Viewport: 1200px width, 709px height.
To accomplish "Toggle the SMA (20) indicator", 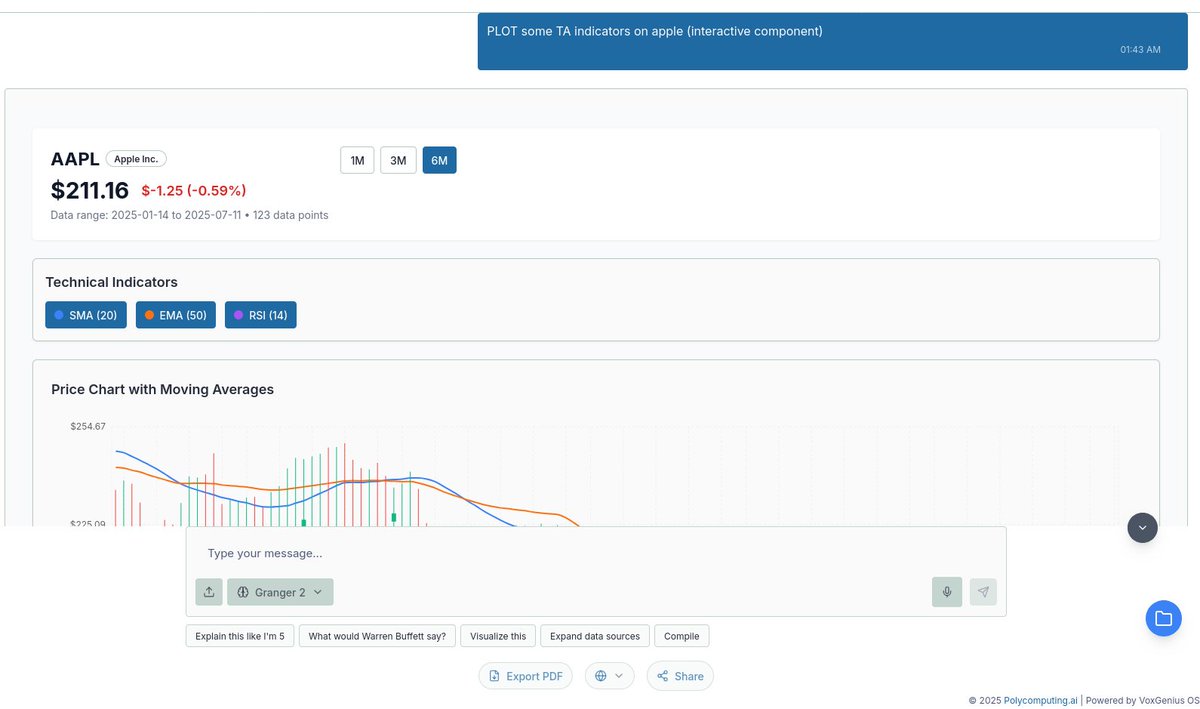I will tap(86, 315).
